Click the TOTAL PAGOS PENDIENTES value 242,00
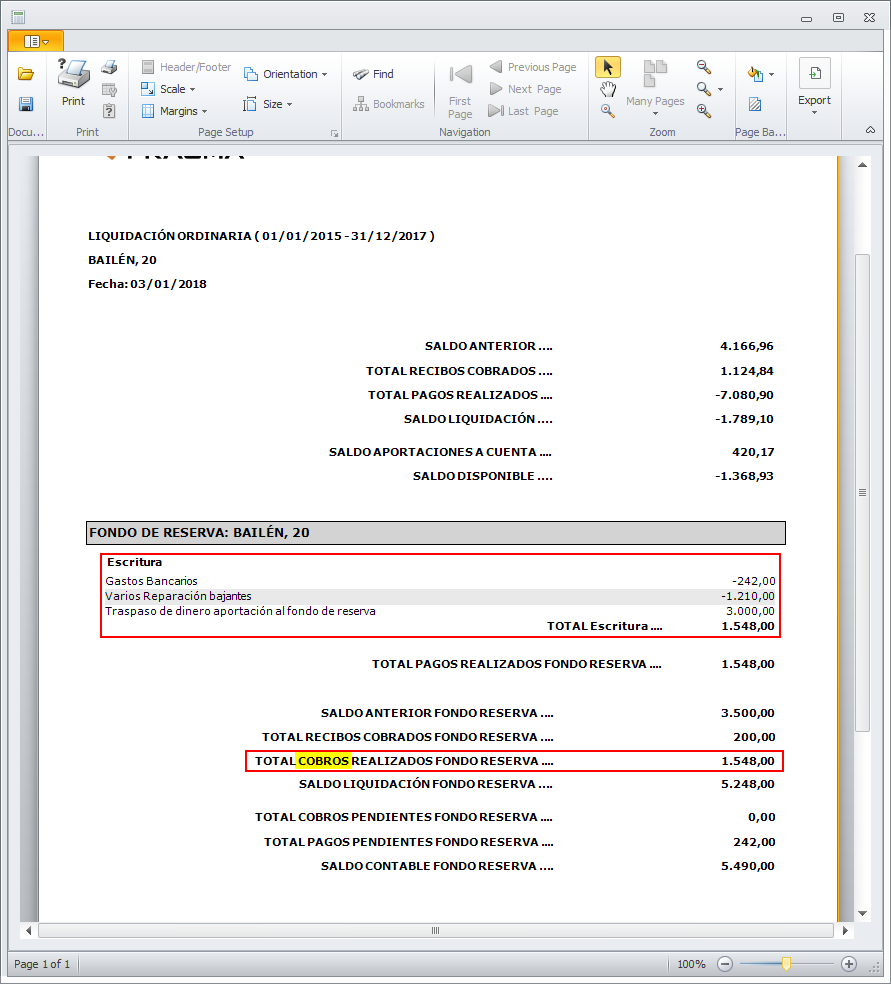The height and width of the screenshot is (984, 891). pos(754,842)
